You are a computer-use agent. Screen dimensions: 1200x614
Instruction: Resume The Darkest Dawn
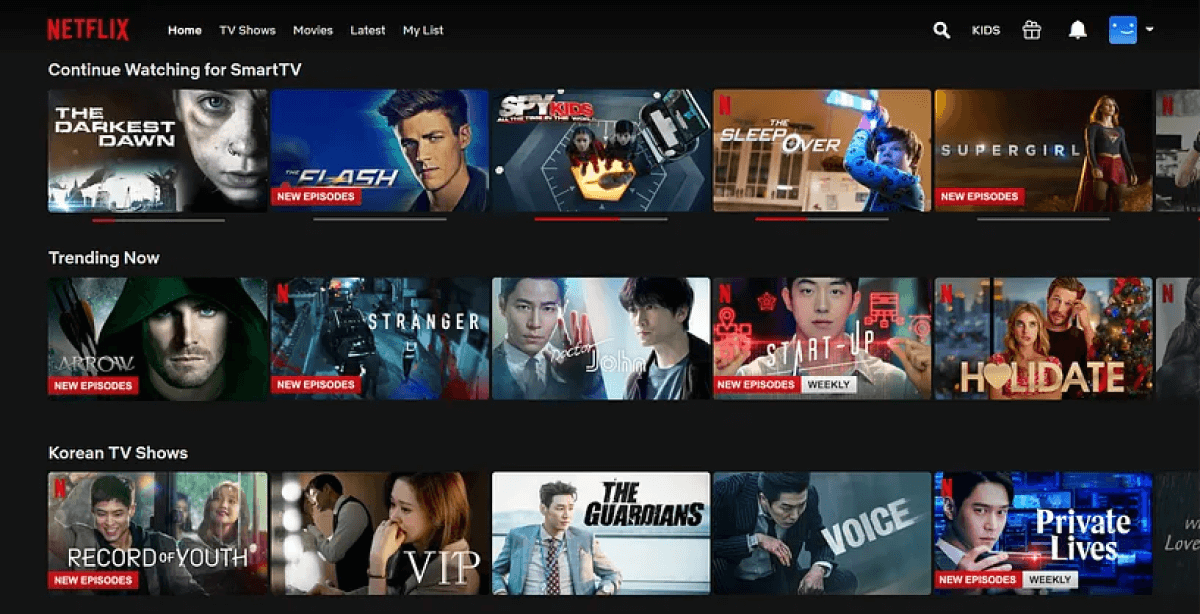click(x=158, y=150)
